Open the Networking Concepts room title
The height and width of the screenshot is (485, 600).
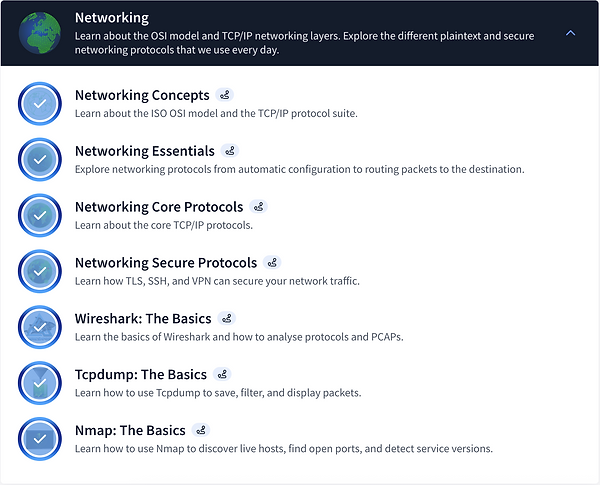pos(142,96)
